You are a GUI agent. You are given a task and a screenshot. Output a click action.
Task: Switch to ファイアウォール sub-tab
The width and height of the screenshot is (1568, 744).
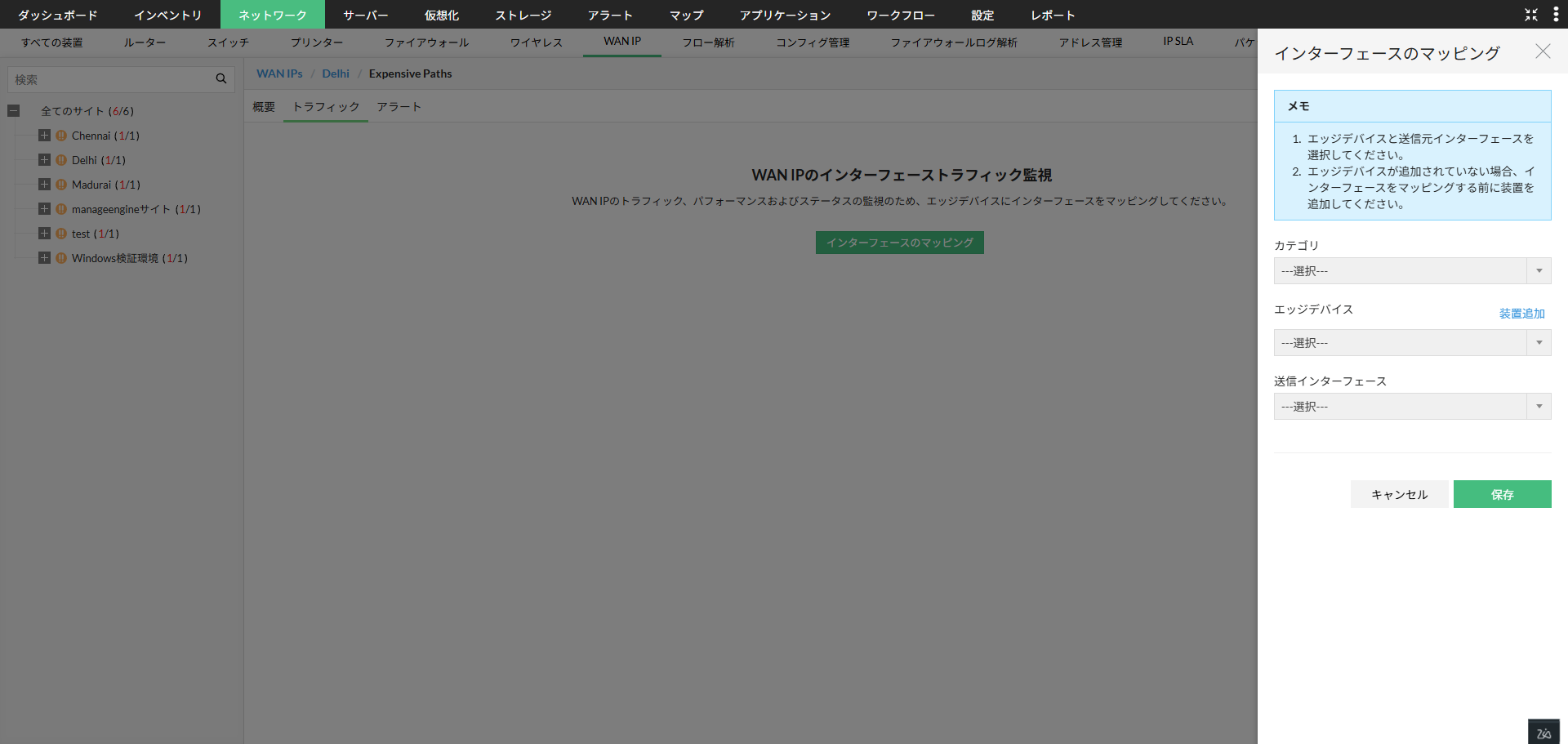tap(427, 42)
